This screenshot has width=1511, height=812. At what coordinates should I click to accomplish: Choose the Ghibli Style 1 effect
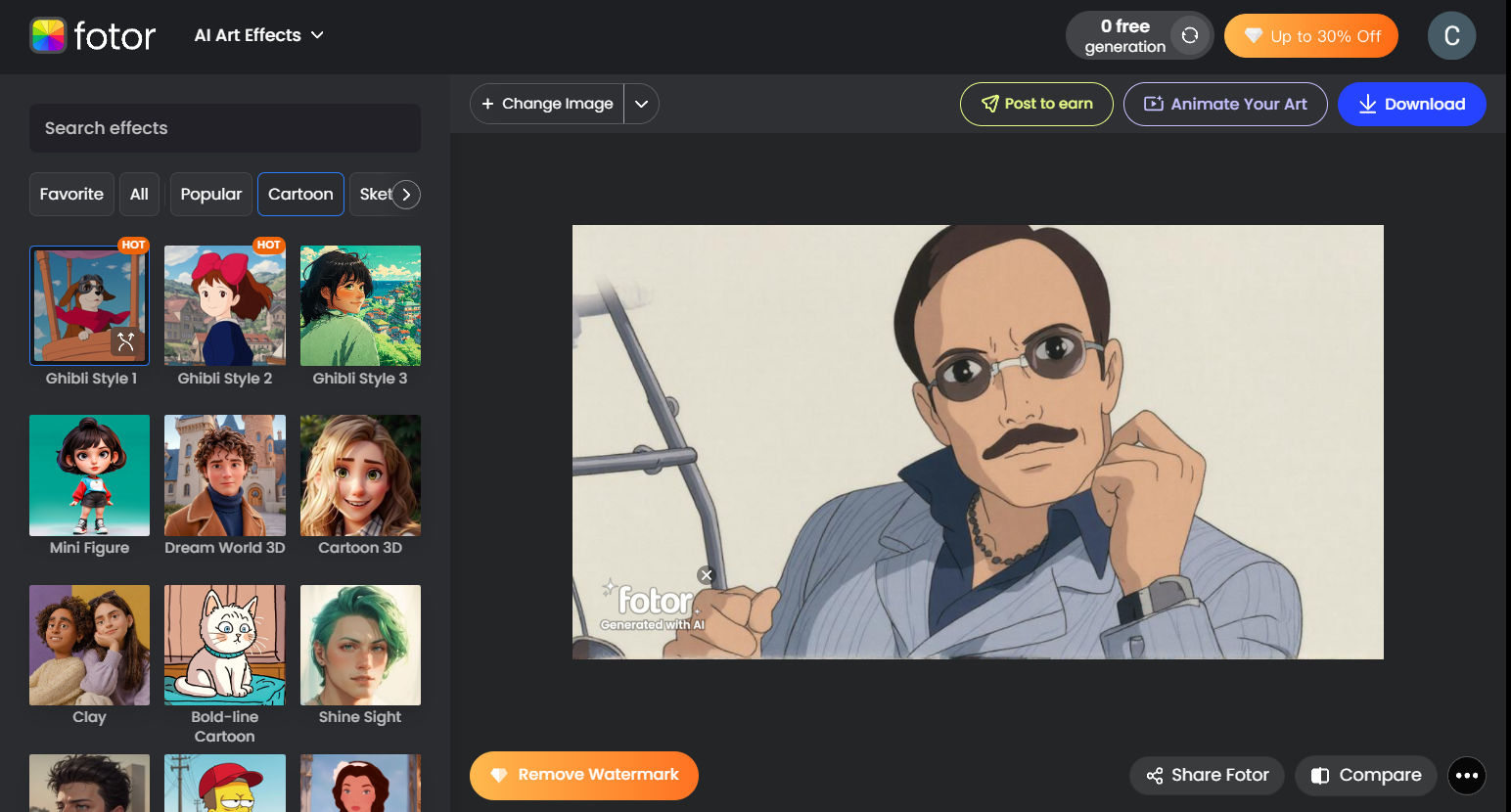(x=89, y=305)
